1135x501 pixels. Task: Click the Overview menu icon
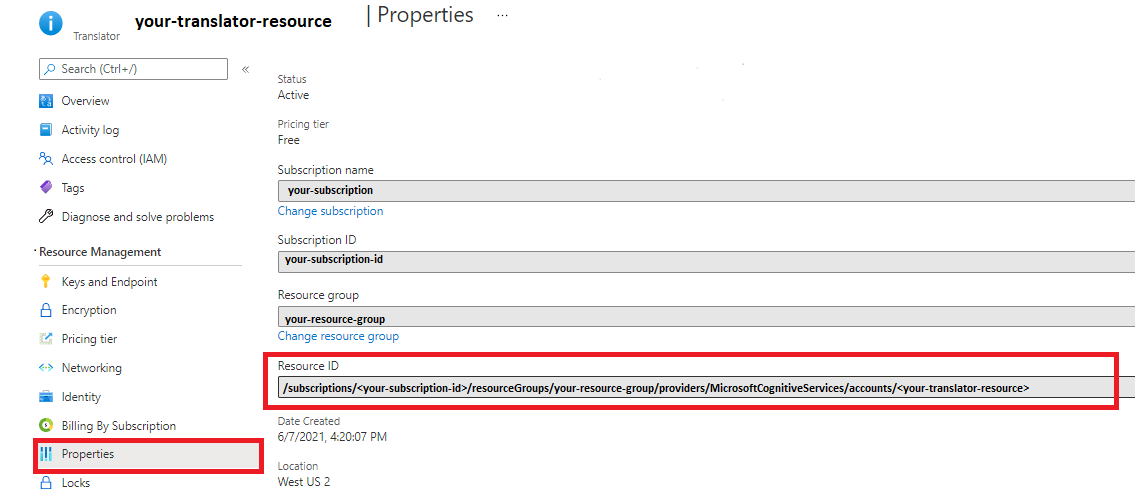(x=46, y=101)
